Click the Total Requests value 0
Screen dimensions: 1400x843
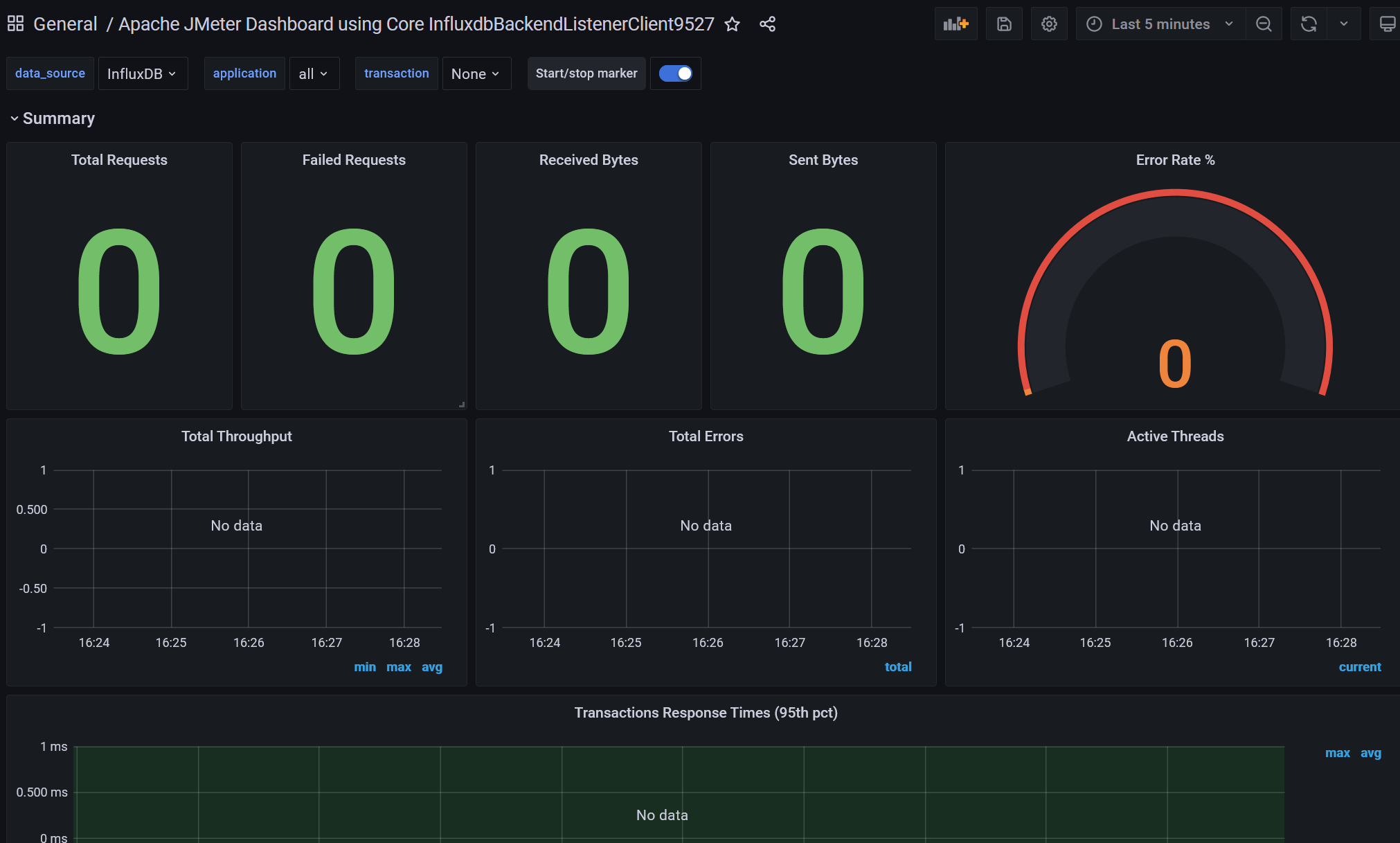click(119, 292)
